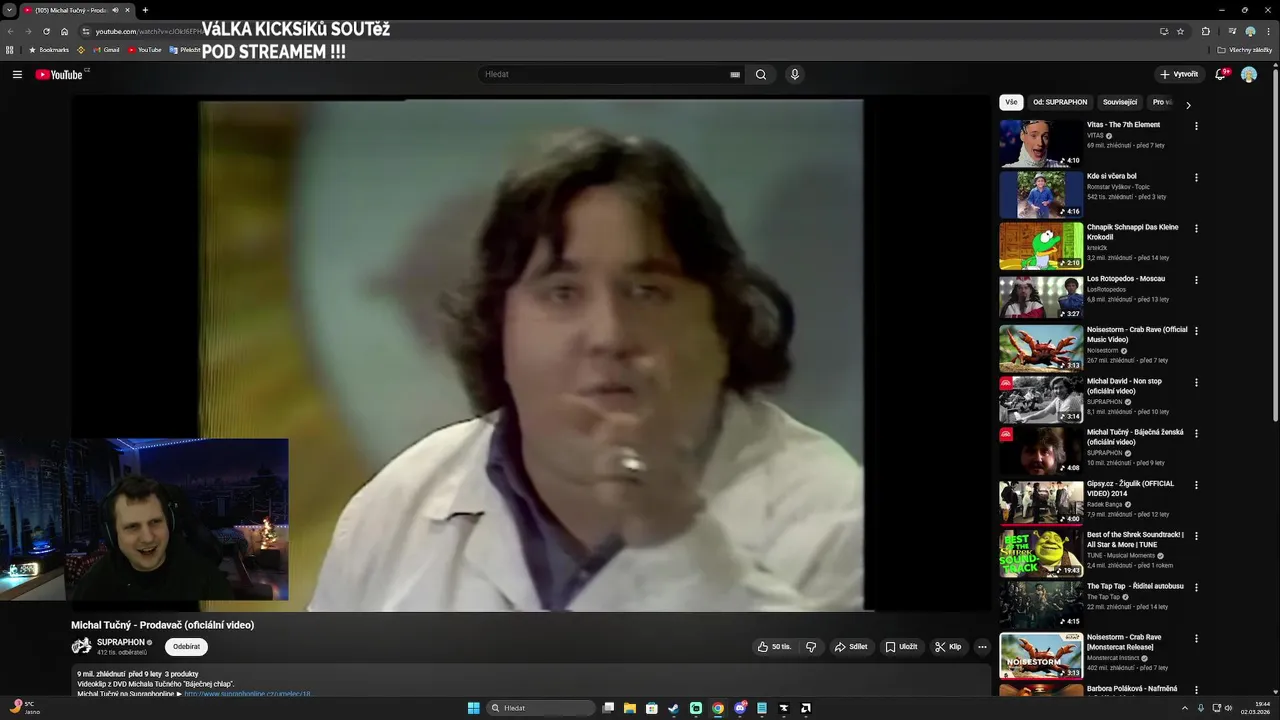The height and width of the screenshot is (720, 1280).
Task: Click the Windows taskbar Hledat search box
Action: pos(541,708)
